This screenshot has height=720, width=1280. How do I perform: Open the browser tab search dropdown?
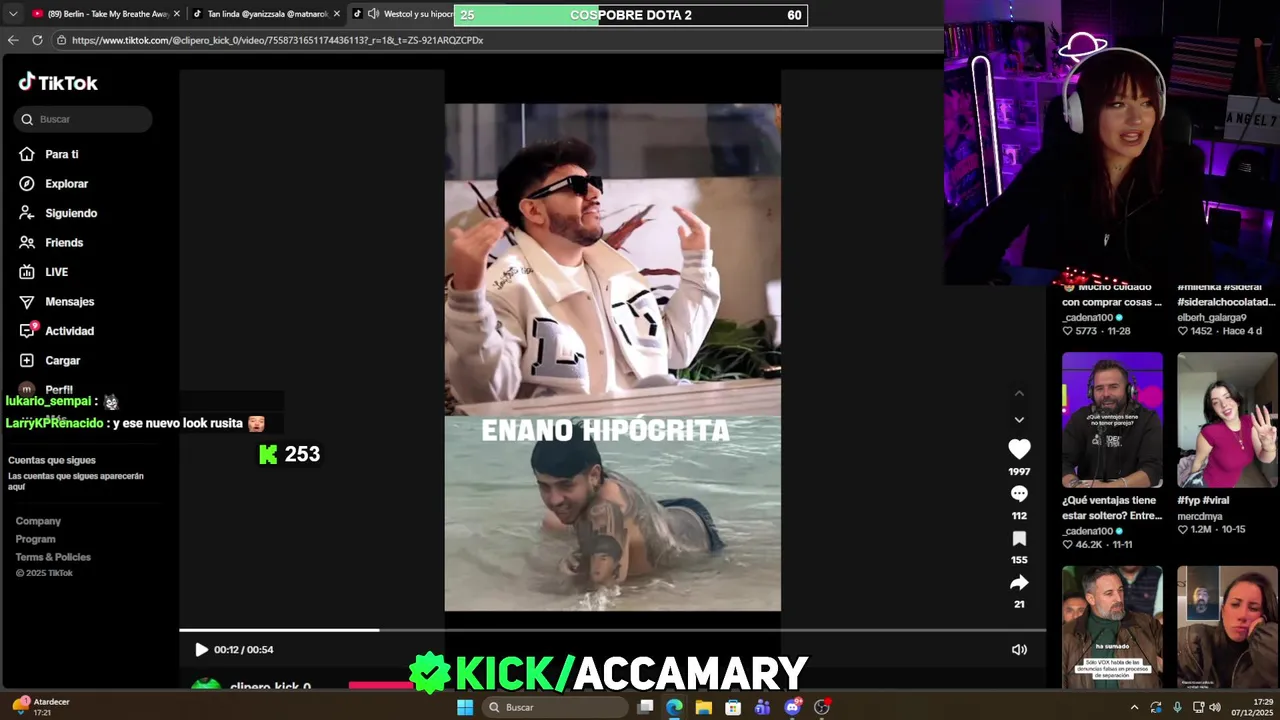tap(13, 14)
